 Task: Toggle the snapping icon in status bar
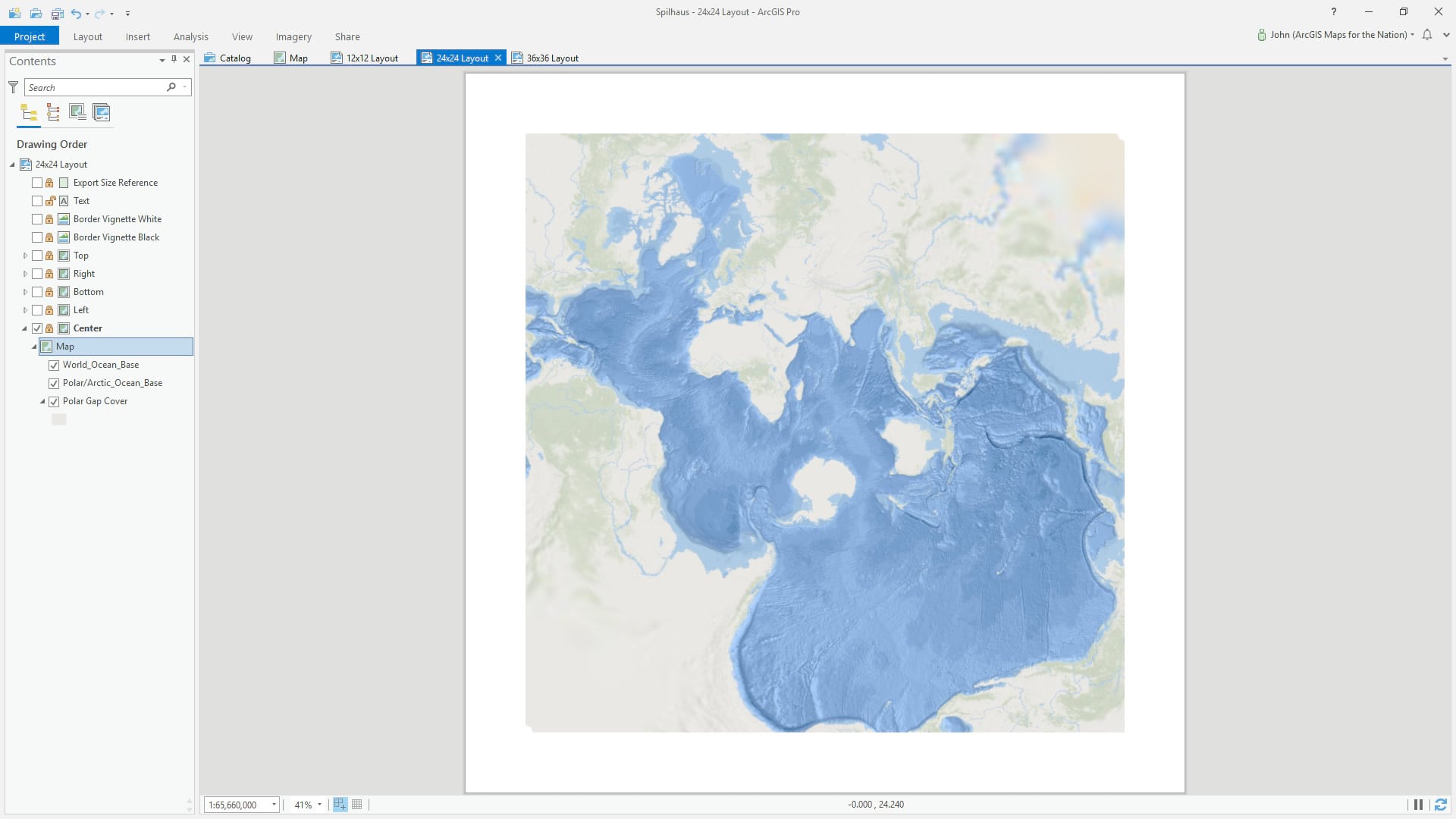[x=340, y=805]
